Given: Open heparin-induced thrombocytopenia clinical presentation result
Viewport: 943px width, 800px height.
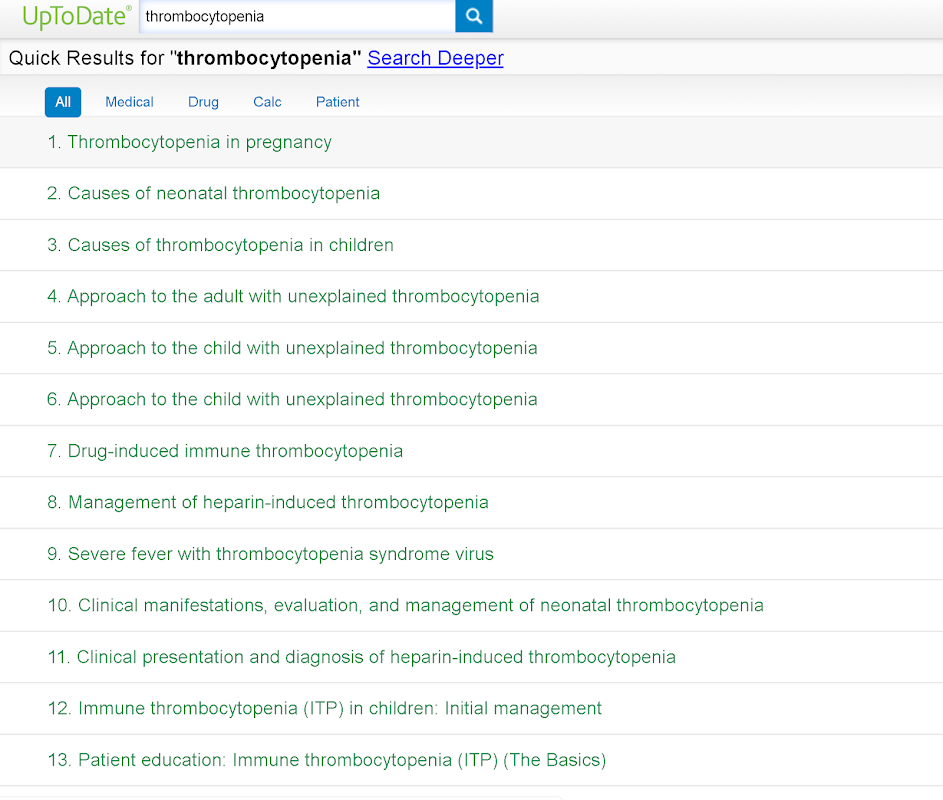Looking at the screenshot, I should pos(376,657).
